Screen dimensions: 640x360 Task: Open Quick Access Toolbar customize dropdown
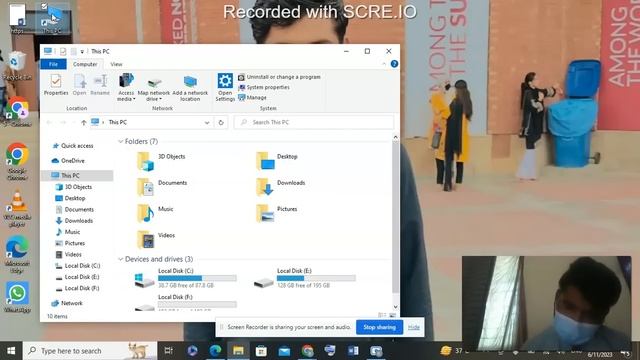tap(82, 52)
